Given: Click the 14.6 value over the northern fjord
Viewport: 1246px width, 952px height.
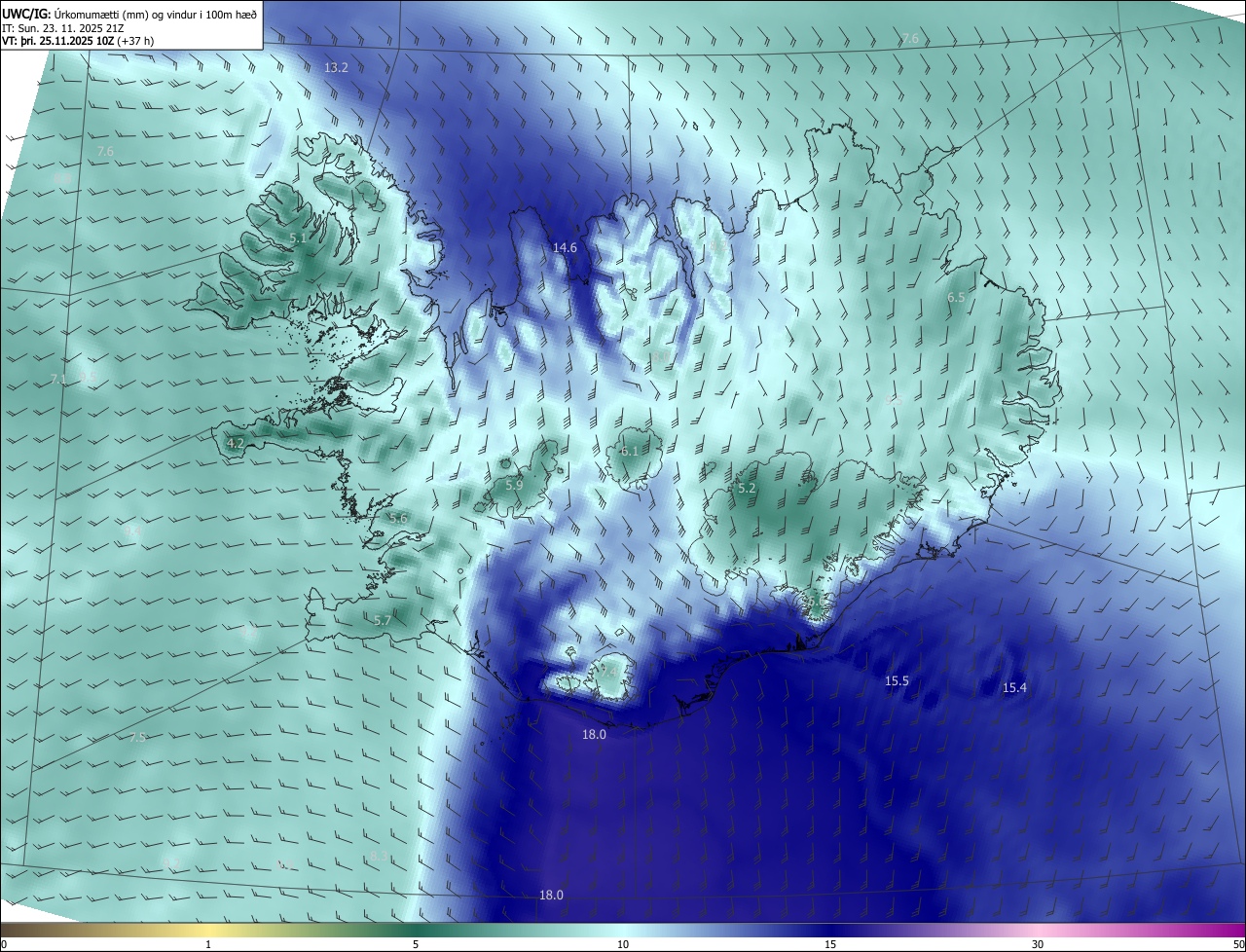Looking at the screenshot, I should pyautogui.click(x=565, y=248).
